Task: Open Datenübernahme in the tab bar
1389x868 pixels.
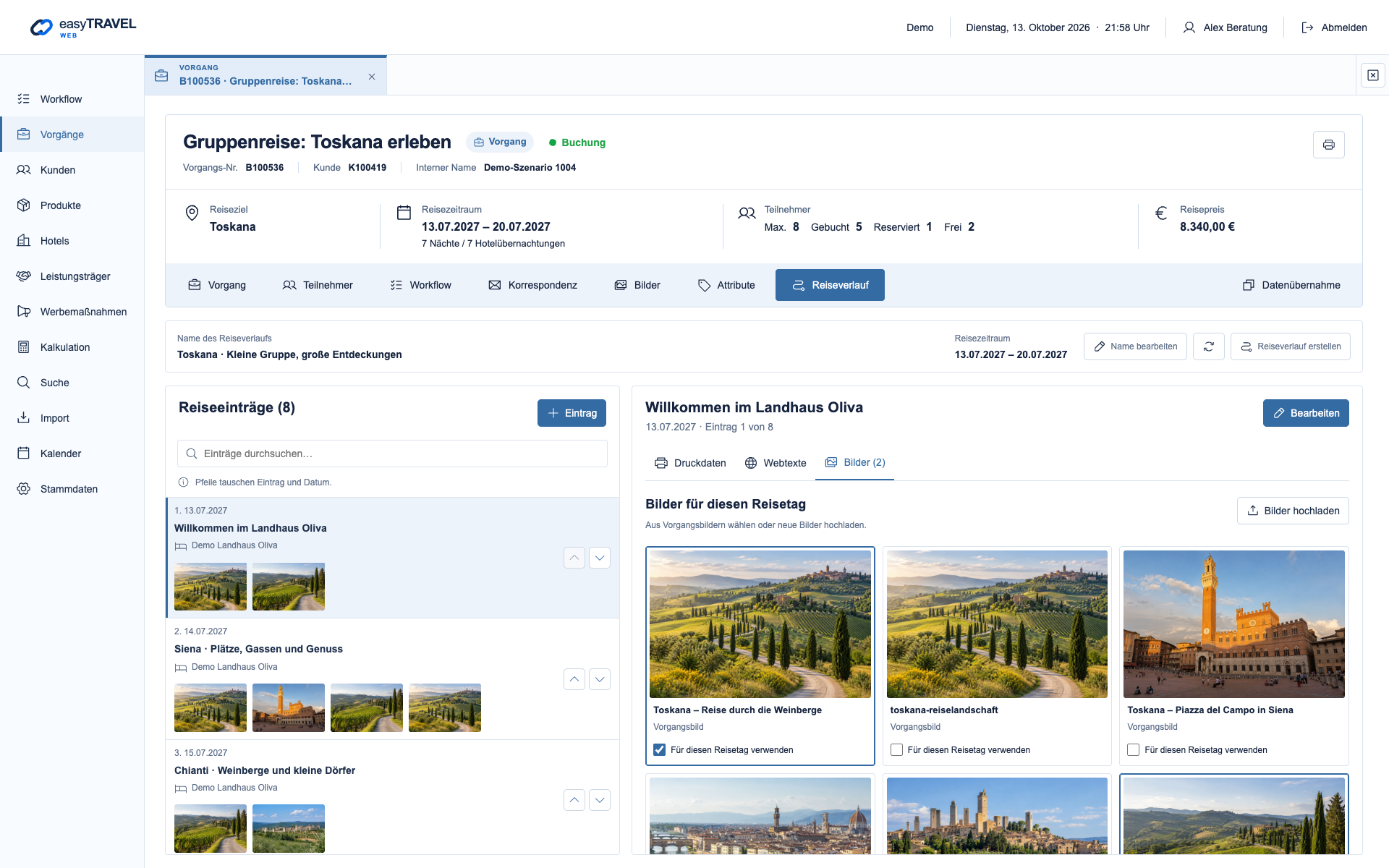Action: (1291, 285)
